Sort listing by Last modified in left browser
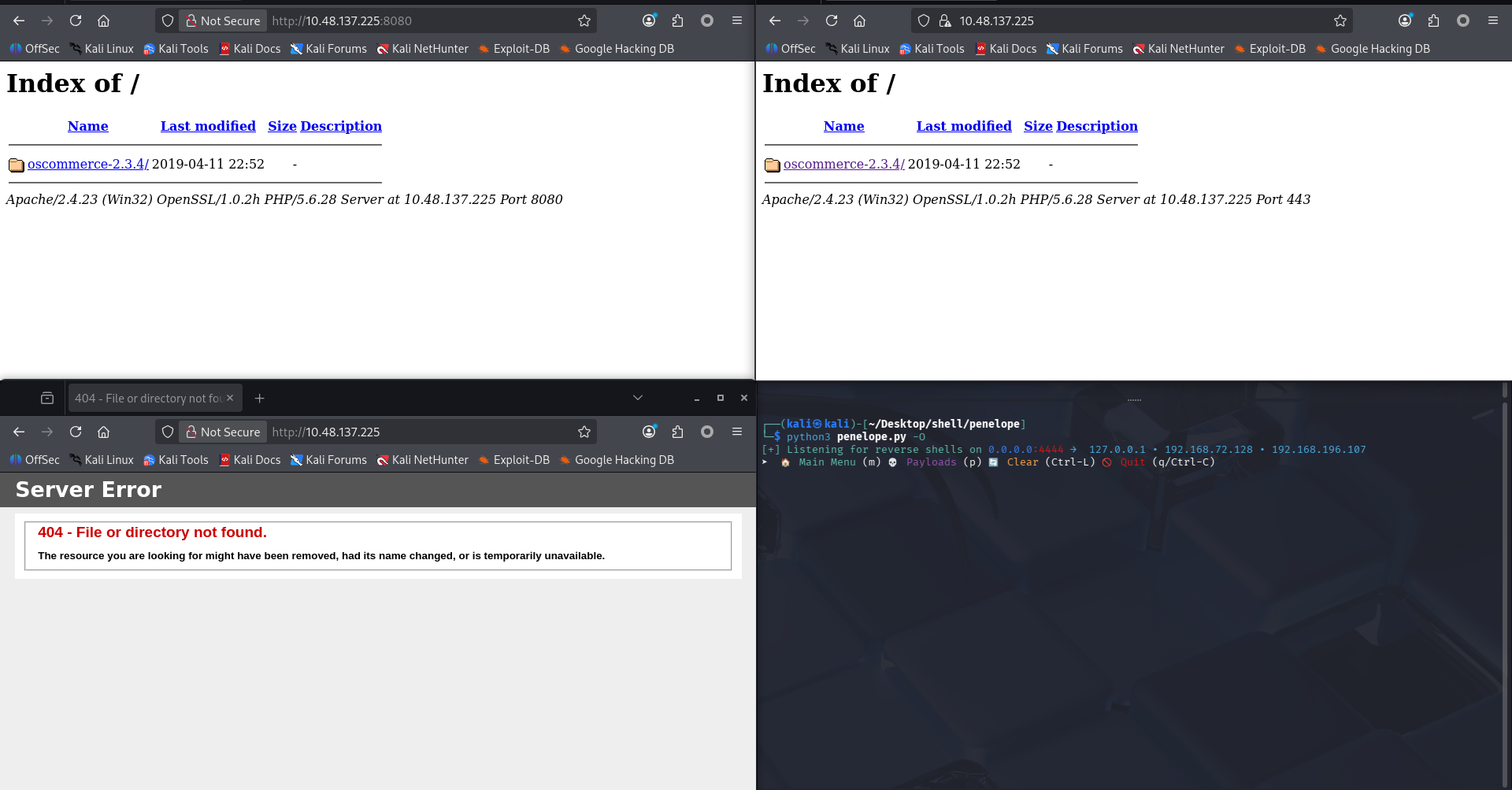Image resolution: width=1512 pixels, height=790 pixels. [208, 126]
